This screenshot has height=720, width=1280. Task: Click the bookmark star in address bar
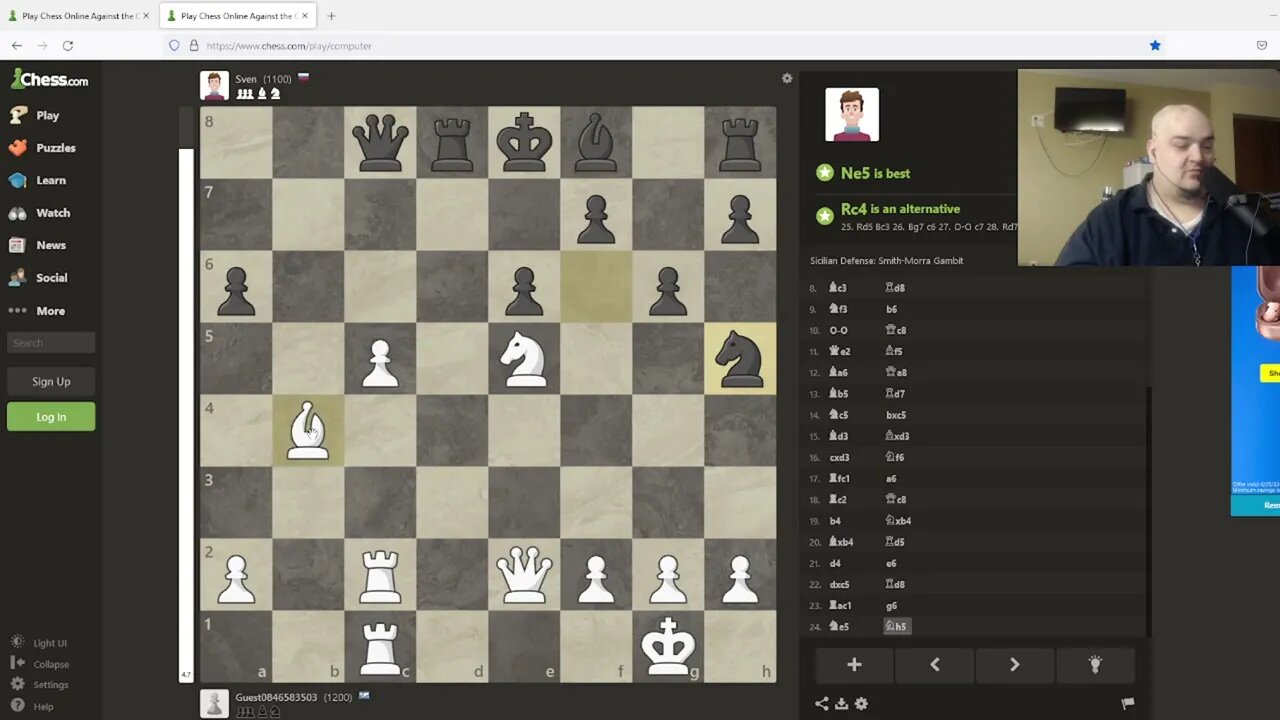pos(1155,45)
